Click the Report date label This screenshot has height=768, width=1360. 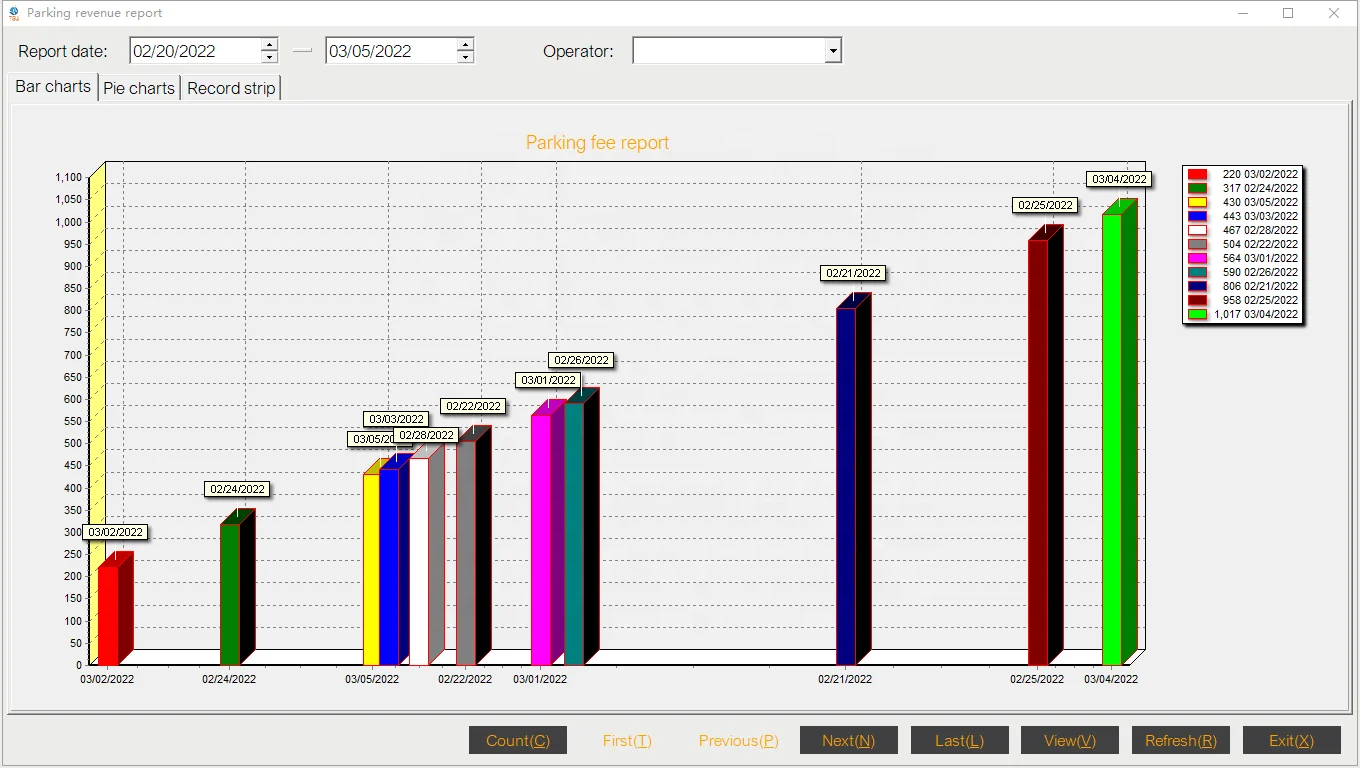pos(63,51)
